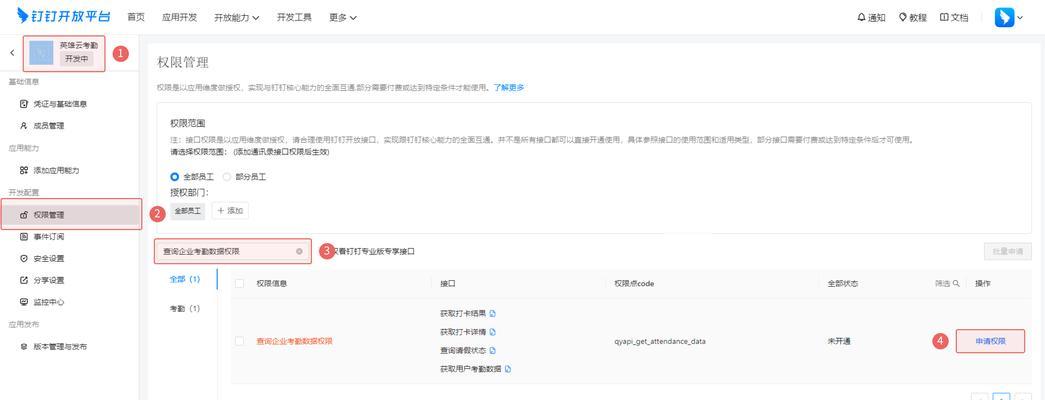This screenshot has height=400, width=1045.
Task: Check the 查询企业考勤数据权限 row checkbox
Action: point(239,341)
